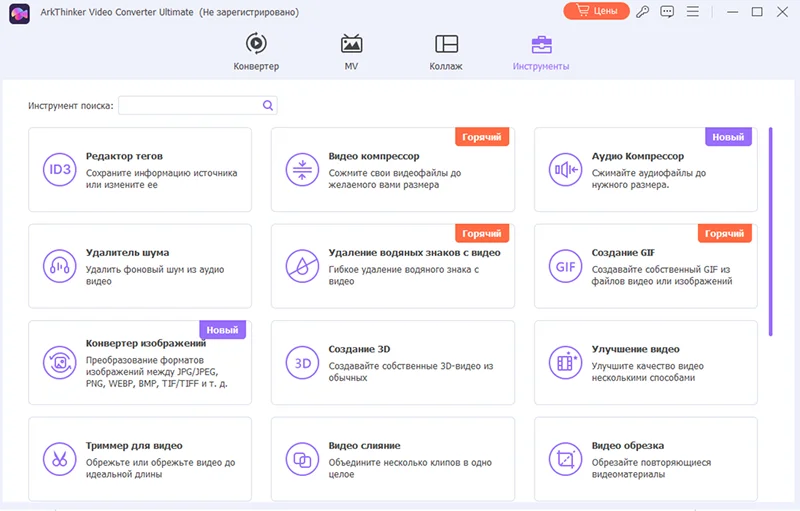Open the image converter icon
Viewport: 800px width, 511px height.
pyautogui.click(x=60, y=363)
